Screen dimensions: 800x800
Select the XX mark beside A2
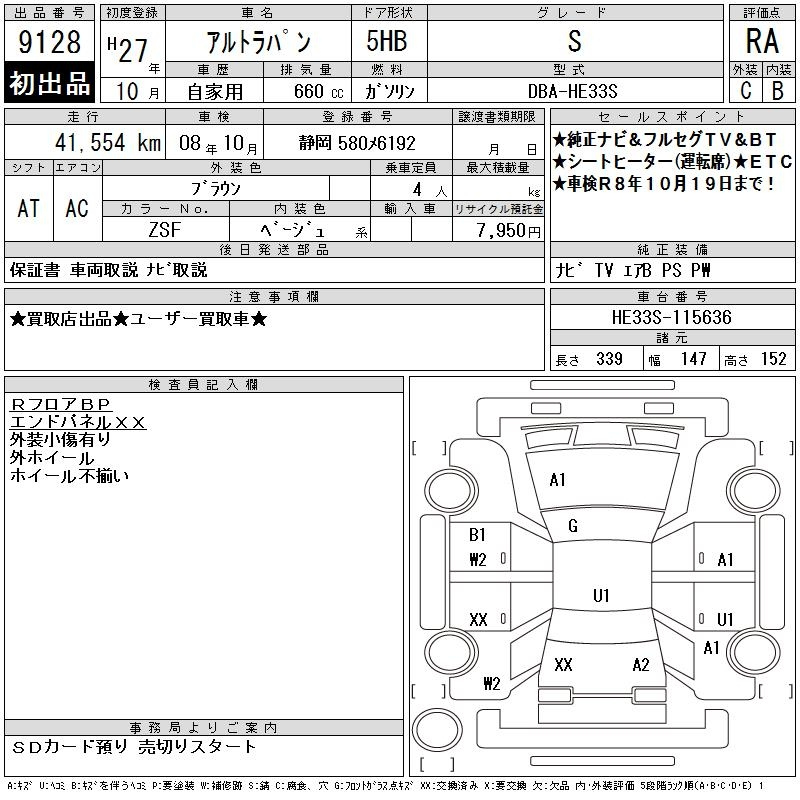[563, 665]
